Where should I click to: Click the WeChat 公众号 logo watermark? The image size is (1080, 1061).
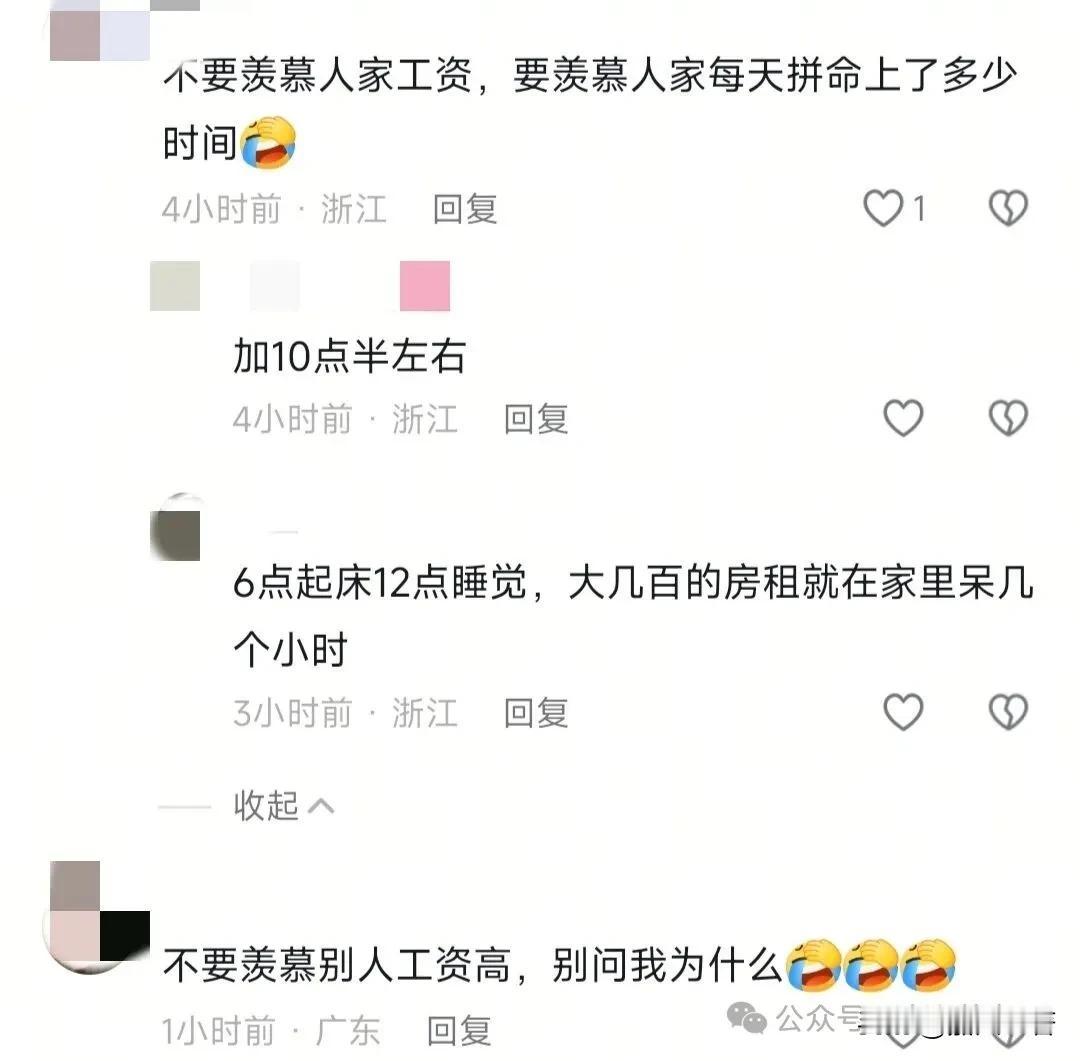747,1018
